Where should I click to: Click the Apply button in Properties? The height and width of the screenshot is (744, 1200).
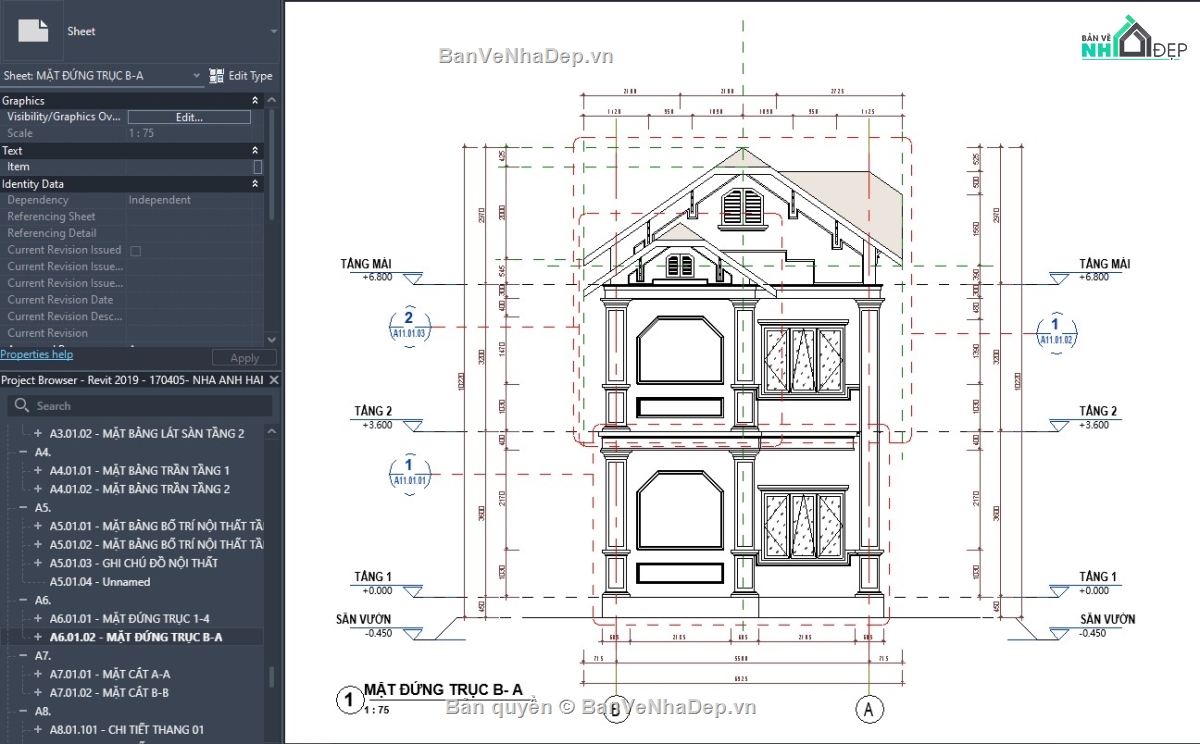245,358
